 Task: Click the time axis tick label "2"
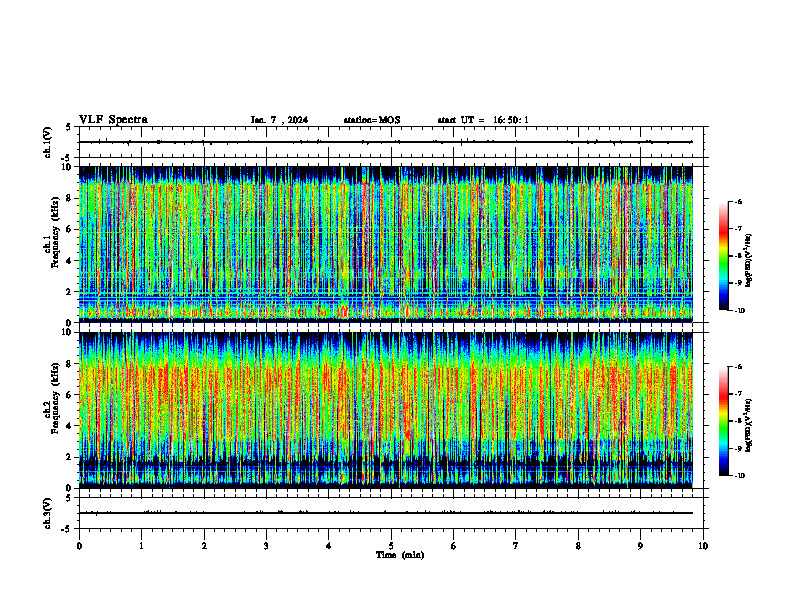[x=204, y=546]
